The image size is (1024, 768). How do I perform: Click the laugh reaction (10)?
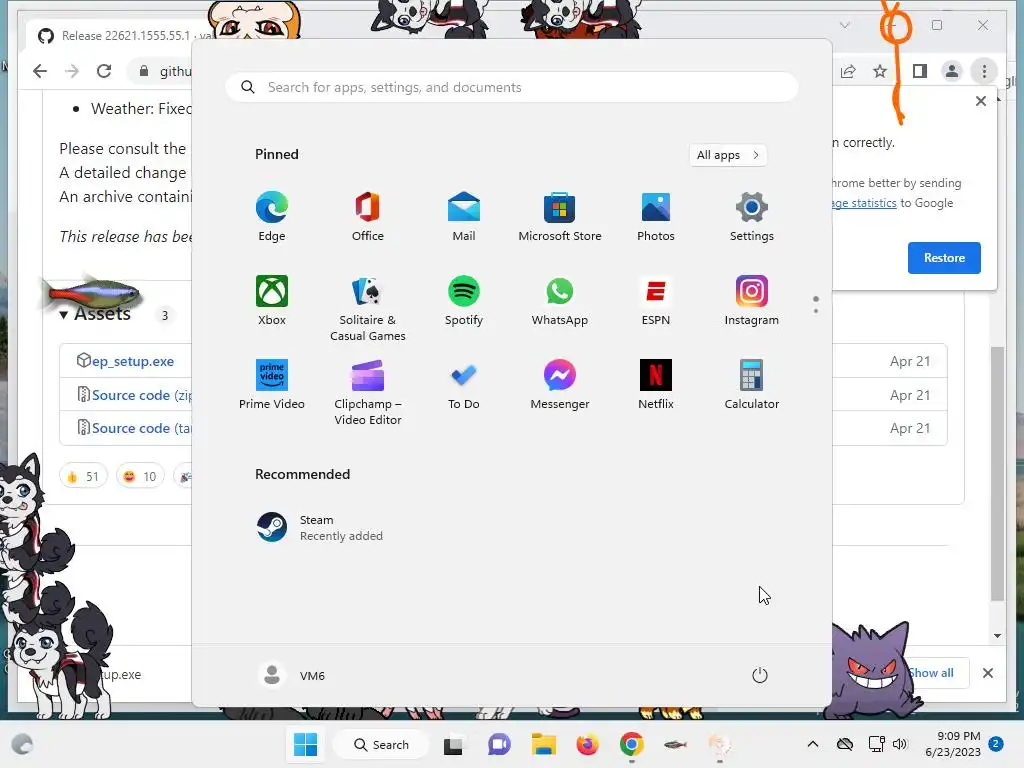point(140,476)
